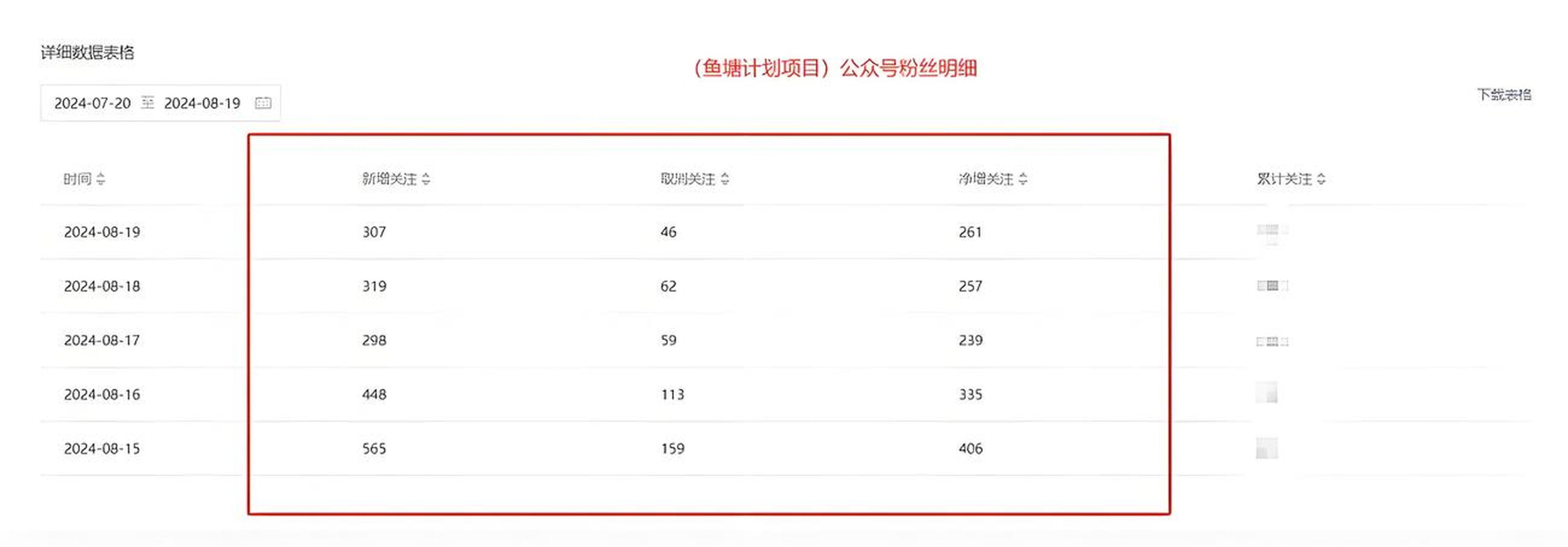The height and width of the screenshot is (547, 1568).
Task: Sort by 新增关注 column arrows
Action: tap(426, 179)
